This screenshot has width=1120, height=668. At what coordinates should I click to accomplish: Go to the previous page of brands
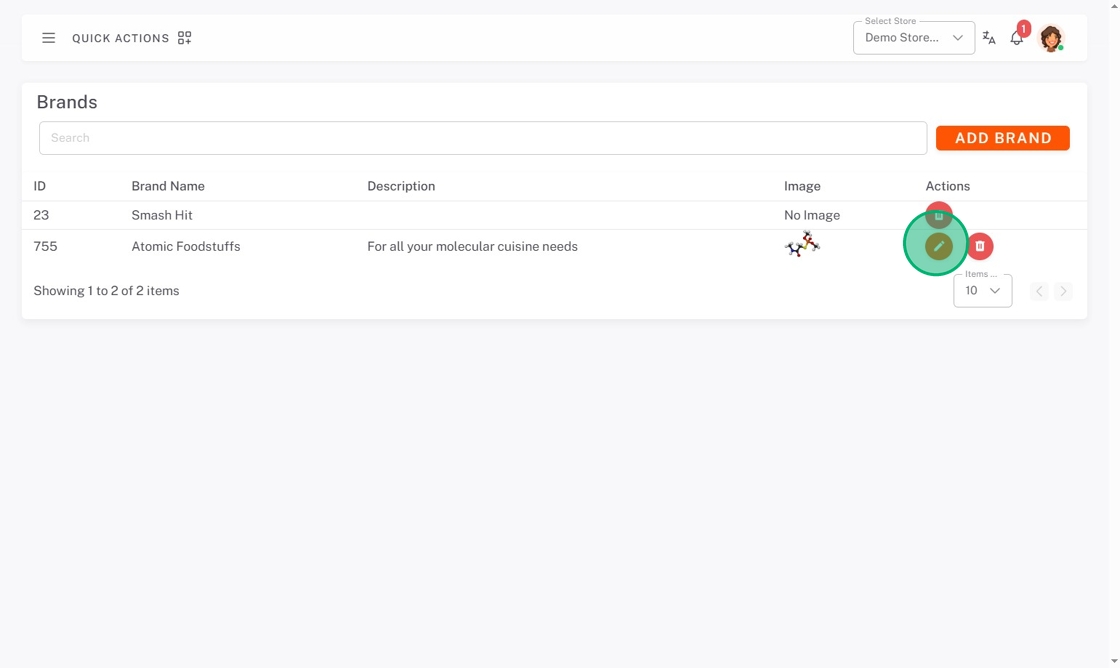(x=1039, y=291)
